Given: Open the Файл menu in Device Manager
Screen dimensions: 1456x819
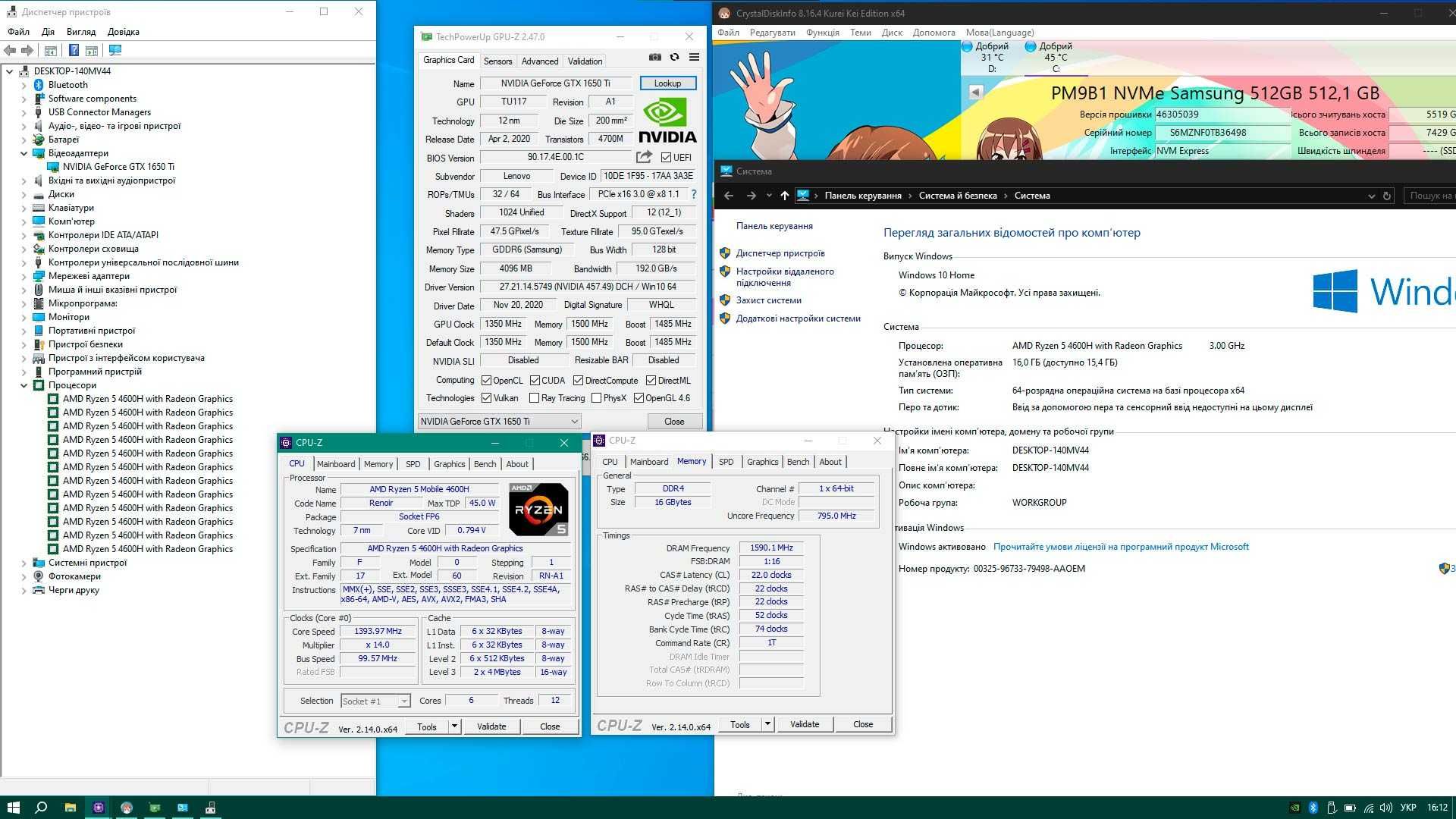Looking at the screenshot, I should [x=18, y=32].
